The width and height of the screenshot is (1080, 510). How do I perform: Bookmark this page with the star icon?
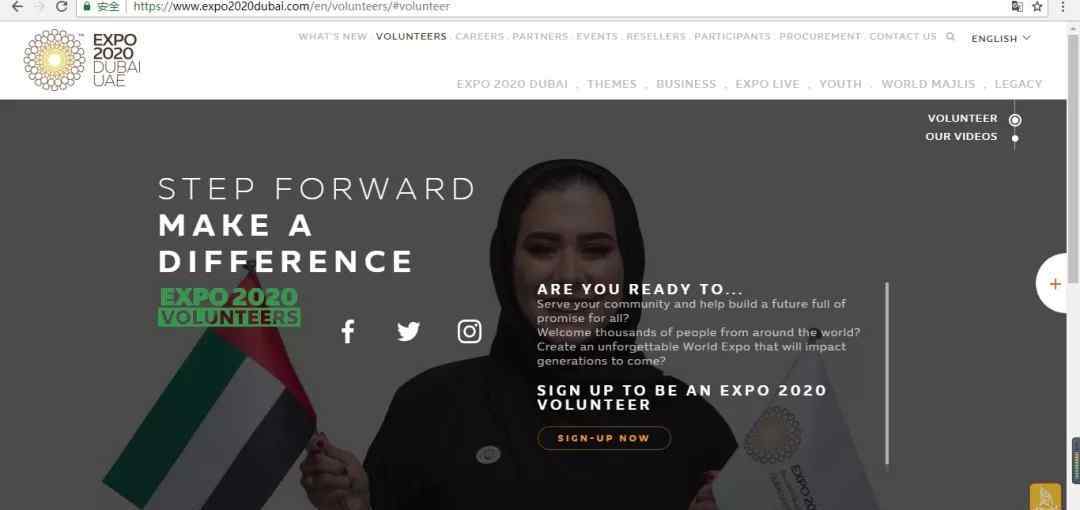tap(1037, 7)
